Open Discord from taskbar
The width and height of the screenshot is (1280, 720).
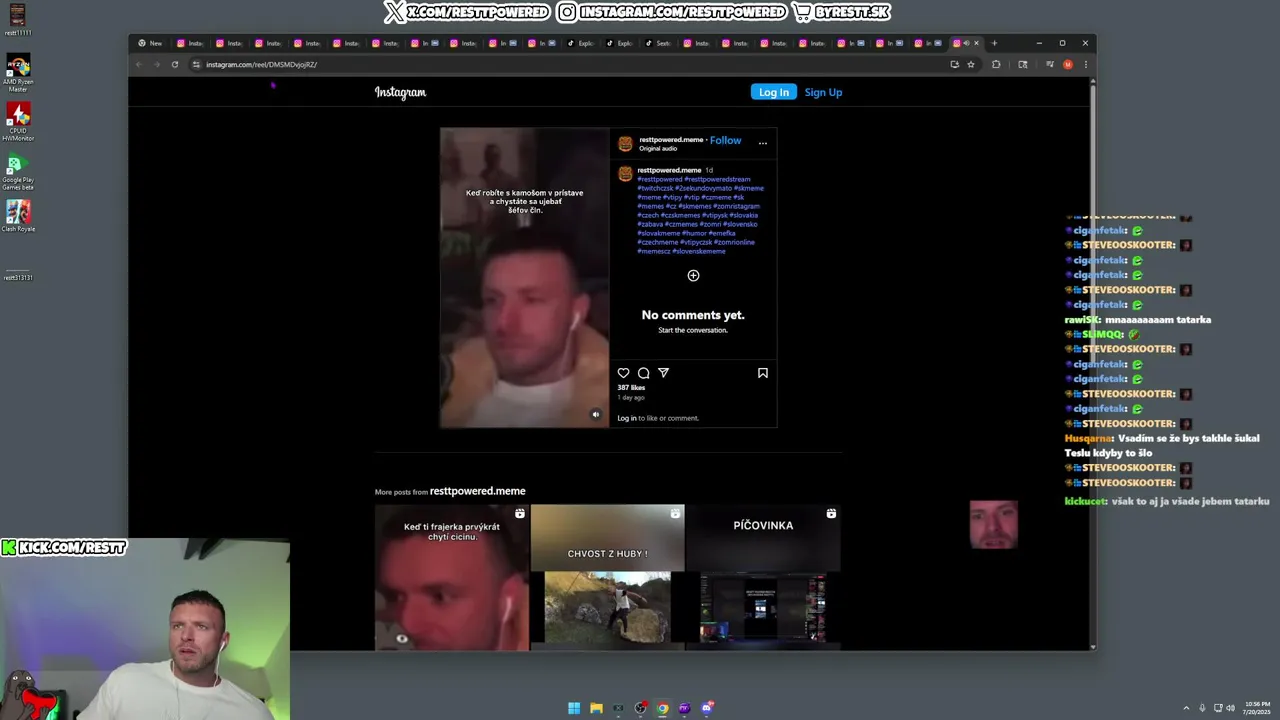point(707,708)
